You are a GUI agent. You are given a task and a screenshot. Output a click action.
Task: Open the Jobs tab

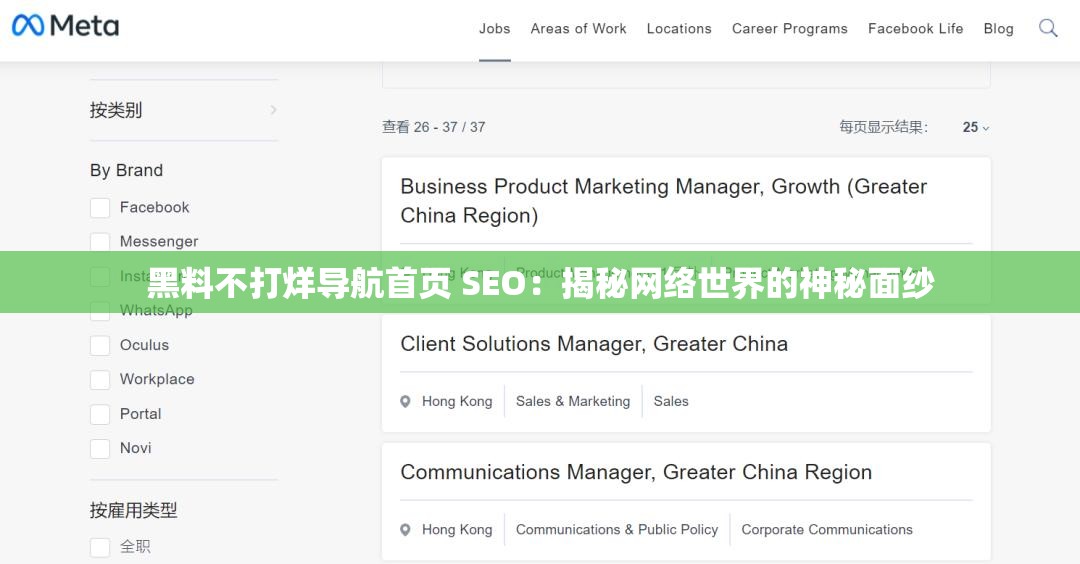[495, 29]
